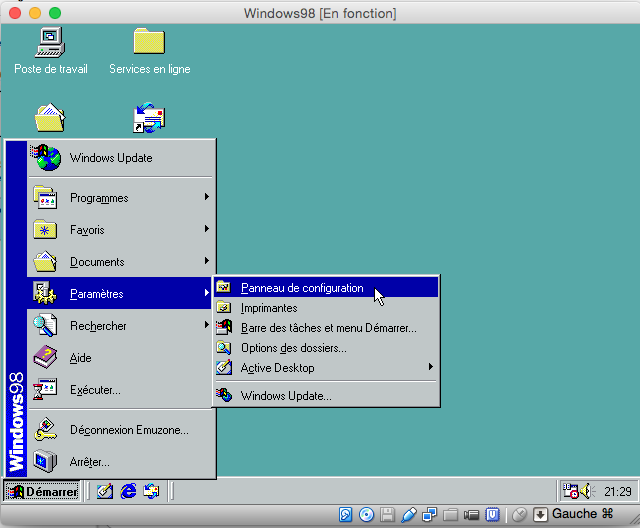The width and height of the screenshot is (640, 528).
Task: Launch Internet Explorer from quick launch
Action: pyautogui.click(x=128, y=491)
